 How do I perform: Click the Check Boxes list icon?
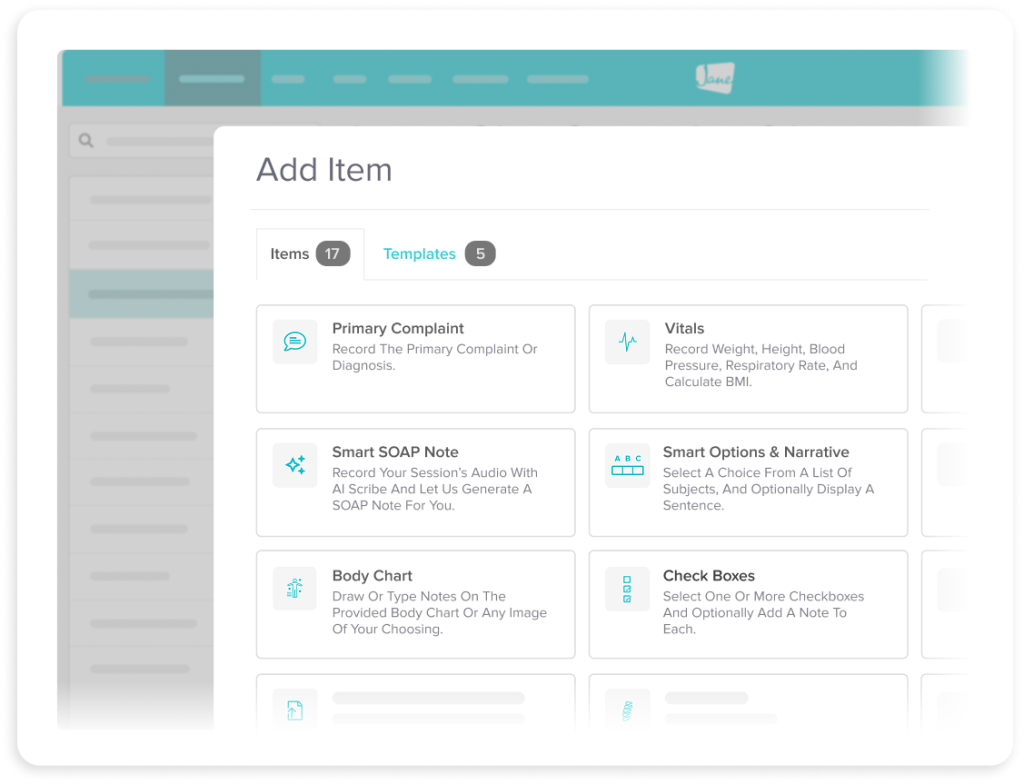627,589
